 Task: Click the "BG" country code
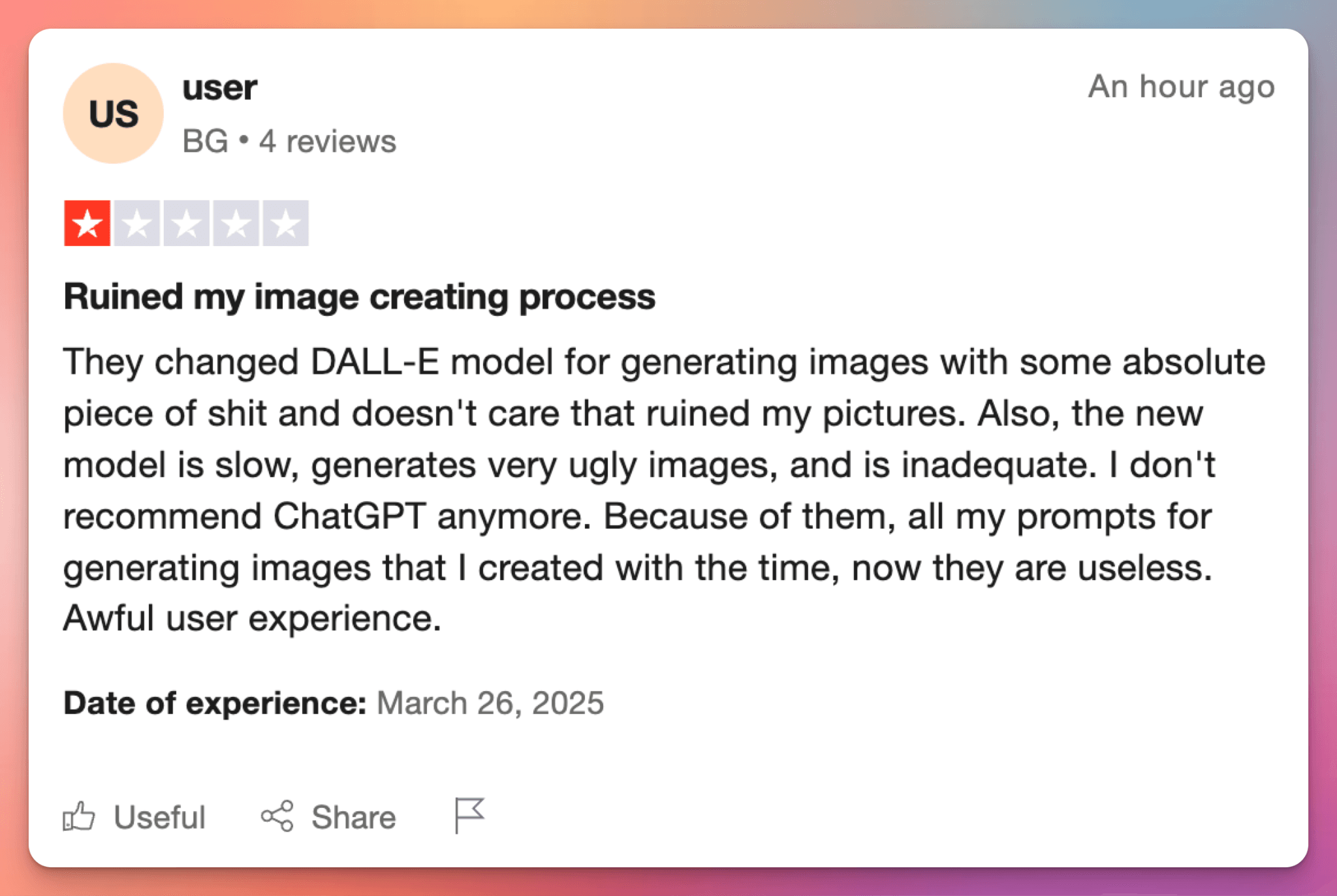[205, 142]
